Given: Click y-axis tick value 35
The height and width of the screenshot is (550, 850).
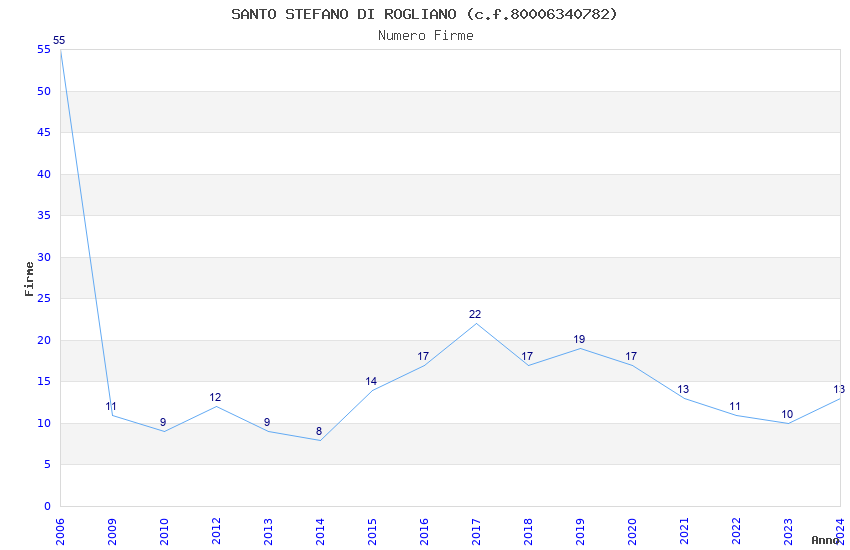Looking at the screenshot, I should [44, 216].
